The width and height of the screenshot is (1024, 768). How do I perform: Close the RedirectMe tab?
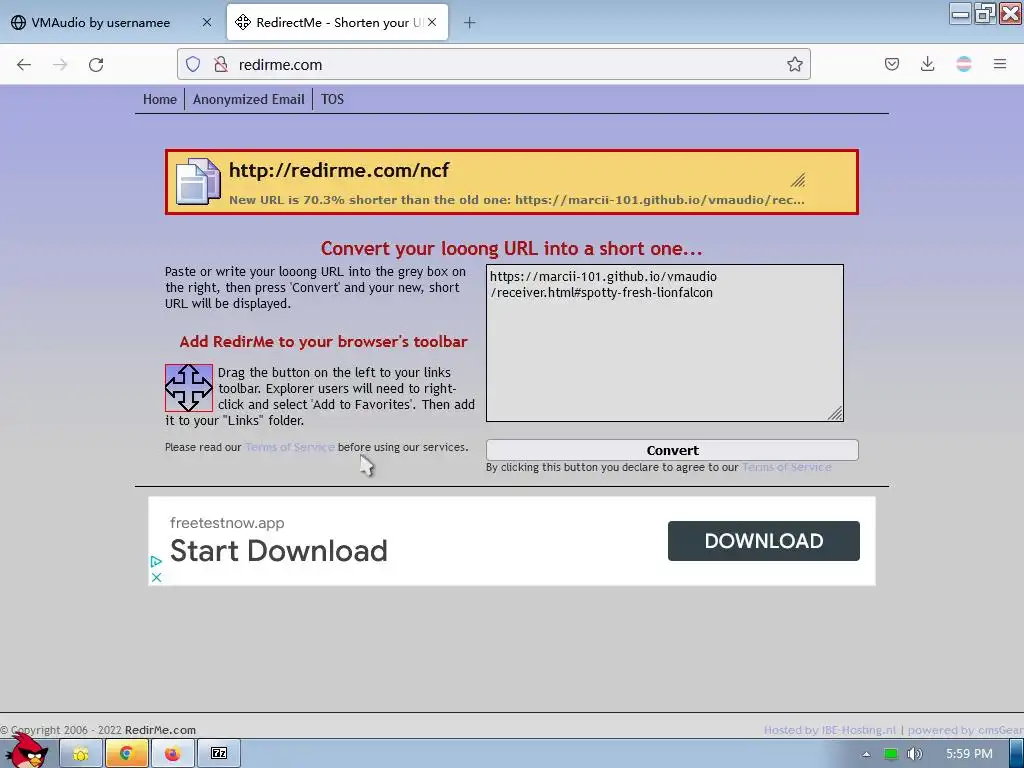432,22
